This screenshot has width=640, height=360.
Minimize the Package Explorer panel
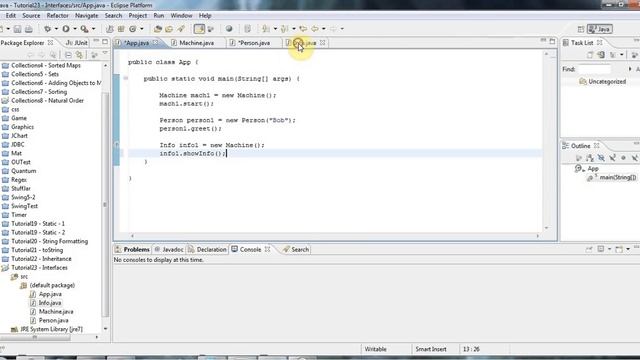point(96,42)
